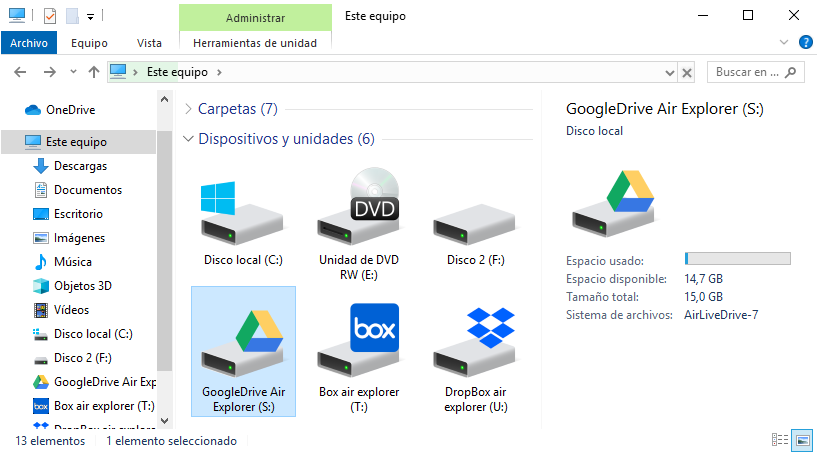This screenshot has width=818, height=453.
Task: Click the Google Drive preview icon in details pane
Action: pyautogui.click(x=614, y=205)
